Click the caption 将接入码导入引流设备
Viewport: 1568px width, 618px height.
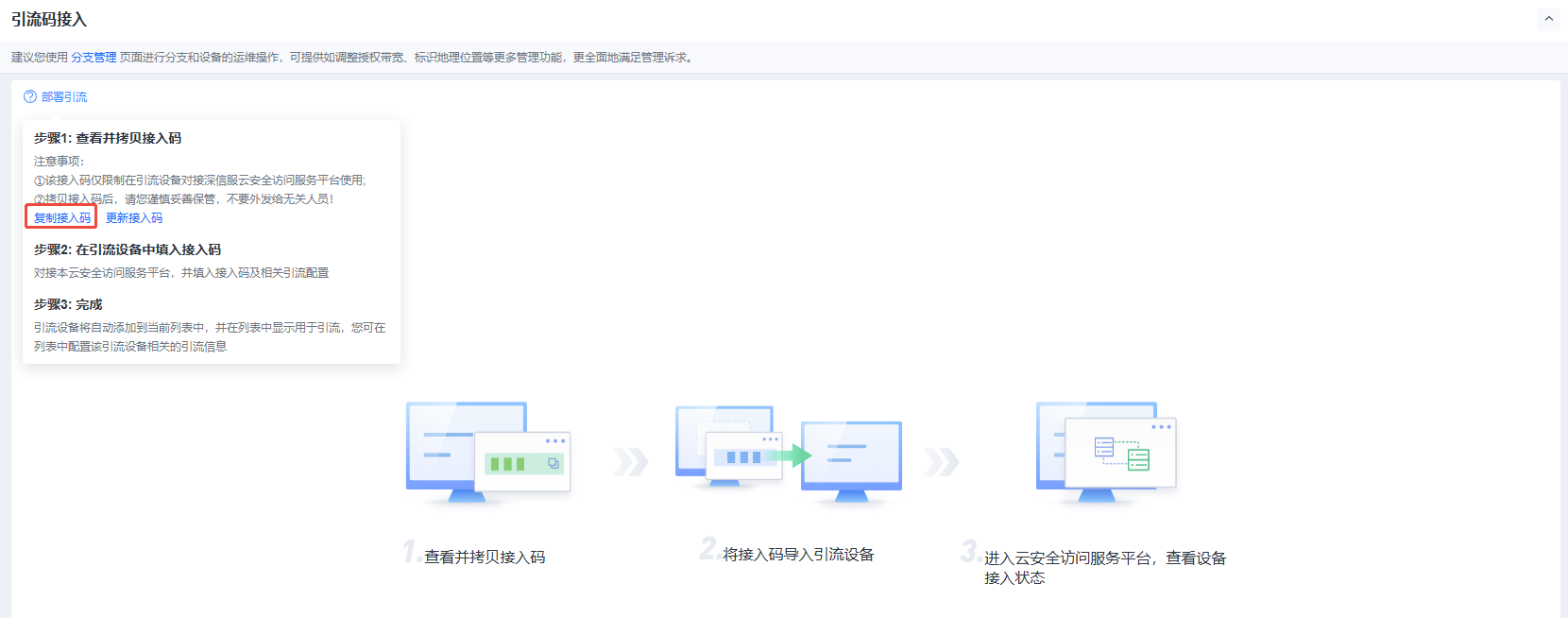point(798,555)
